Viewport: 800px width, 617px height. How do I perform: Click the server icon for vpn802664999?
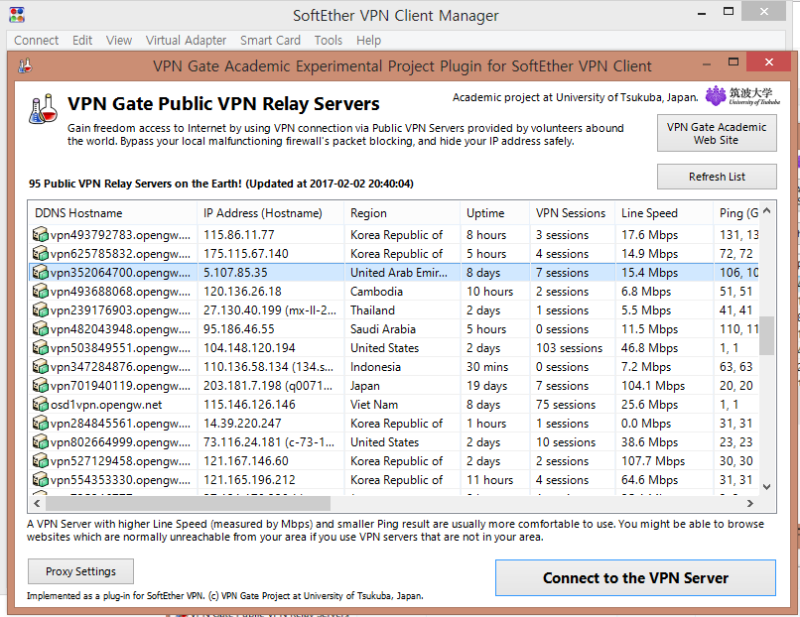point(40,442)
